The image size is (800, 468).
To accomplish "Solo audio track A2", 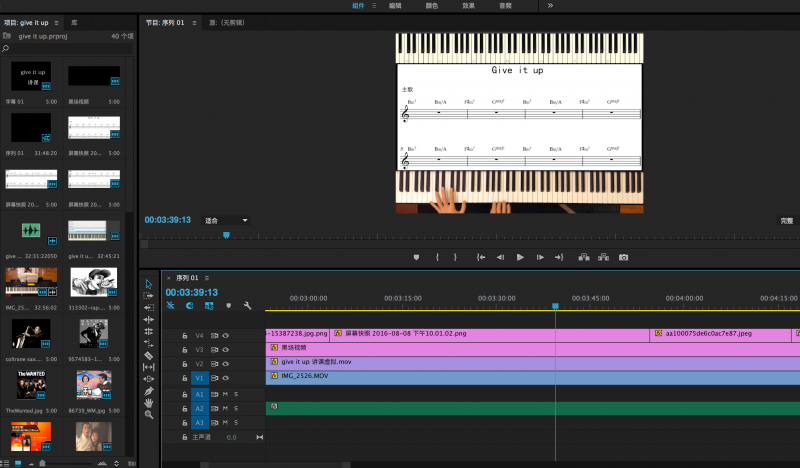I will tap(236, 408).
